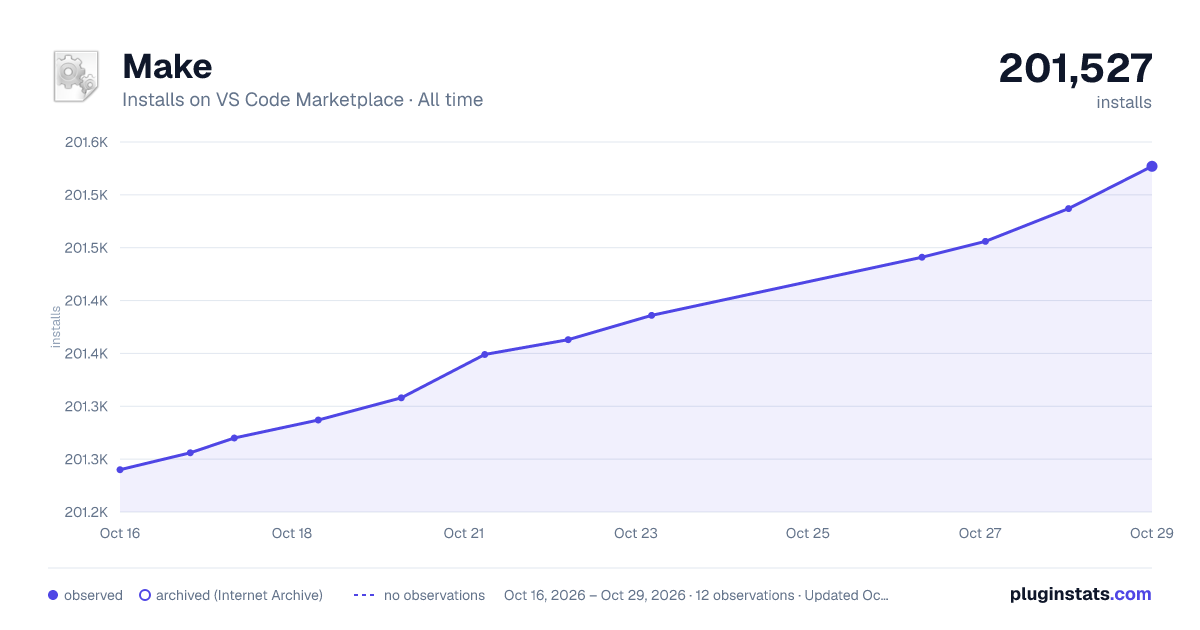
Task: Click the 201.2K y-axis label
Action: pyautogui.click(x=86, y=512)
